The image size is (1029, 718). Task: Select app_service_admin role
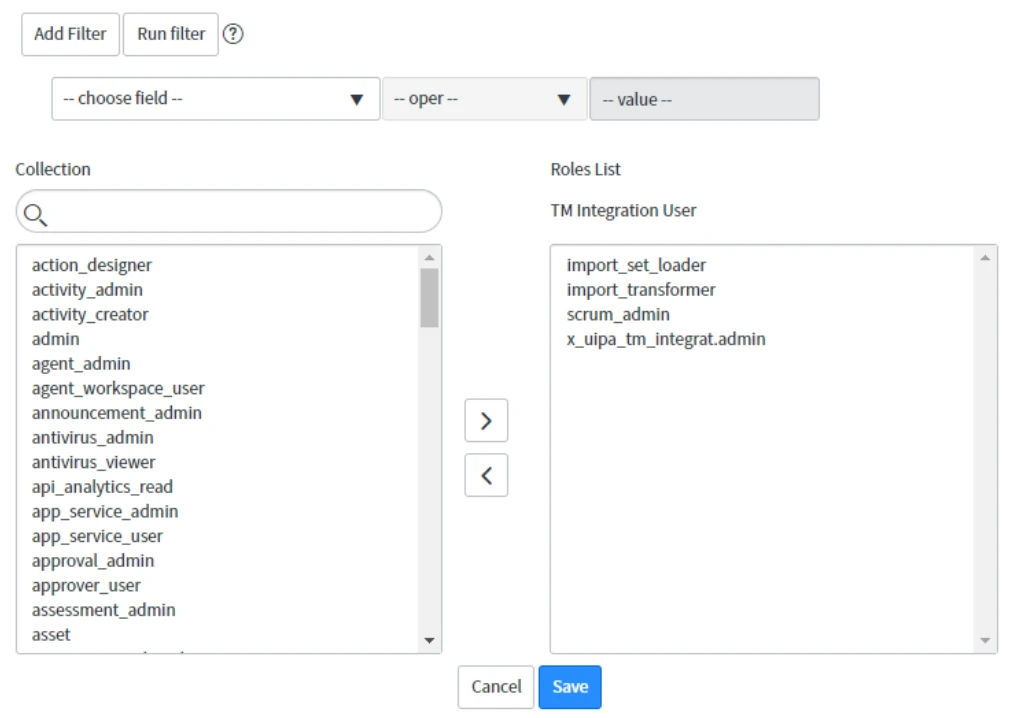pyautogui.click(x=105, y=511)
